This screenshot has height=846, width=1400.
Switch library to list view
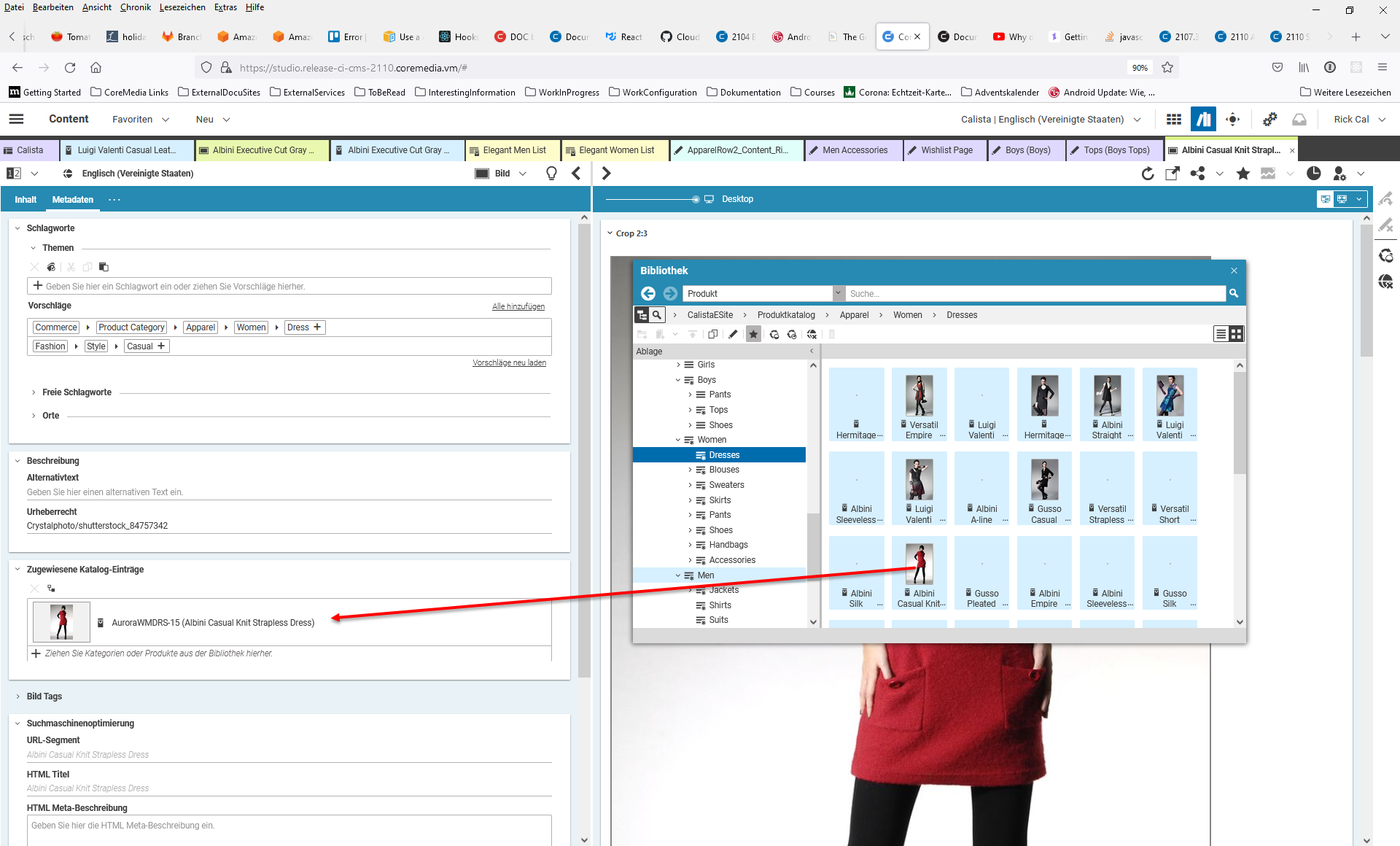(x=1221, y=334)
